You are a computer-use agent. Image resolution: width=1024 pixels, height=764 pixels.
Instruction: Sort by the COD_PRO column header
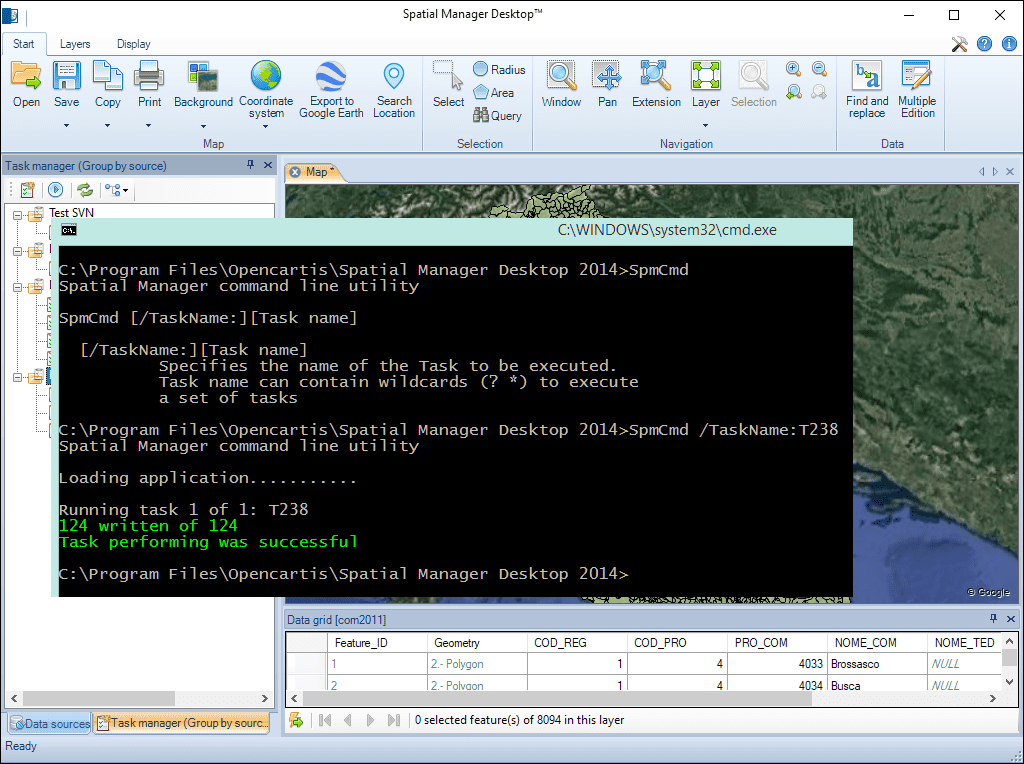click(x=678, y=643)
